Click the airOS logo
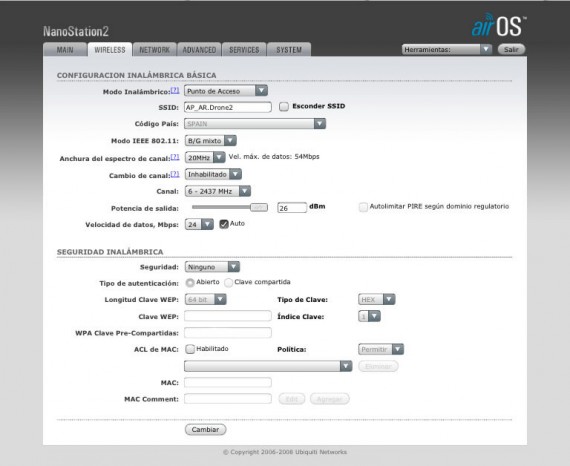Image resolution: width=570 pixels, height=466 pixels. click(x=499, y=25)
